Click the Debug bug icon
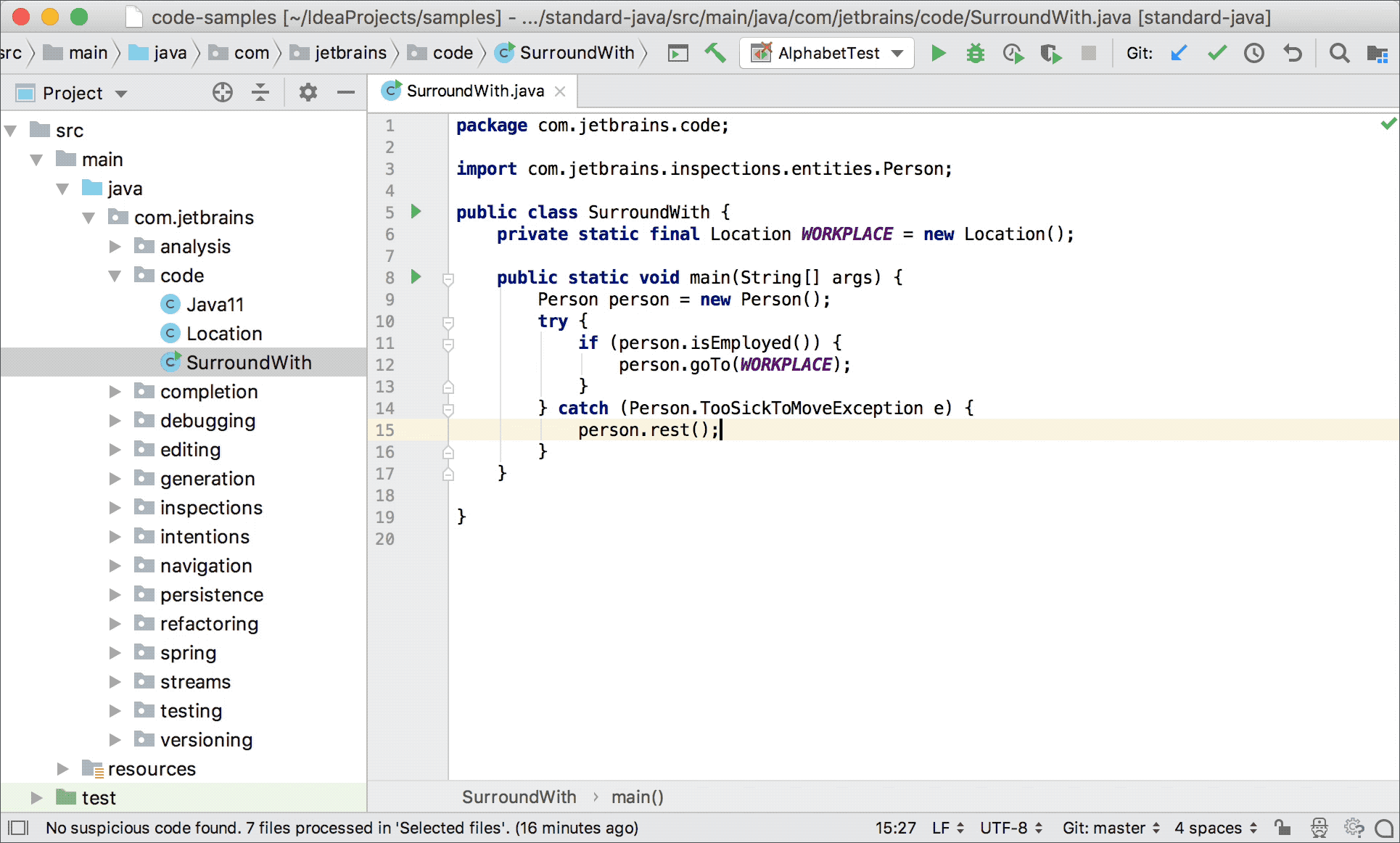The width and height of the screenshot is (1400, 843). [x=975, y=53]
